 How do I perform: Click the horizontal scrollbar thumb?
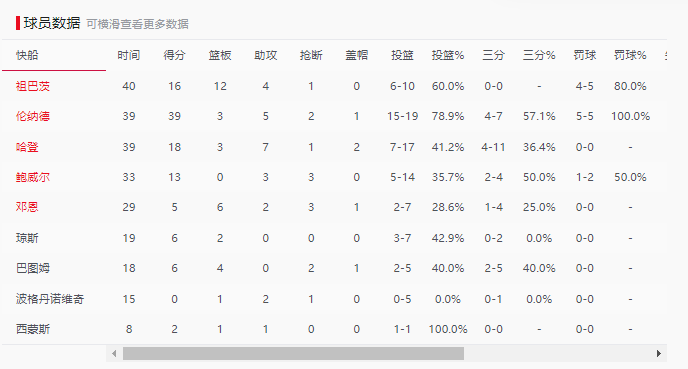tap(293, 354)
